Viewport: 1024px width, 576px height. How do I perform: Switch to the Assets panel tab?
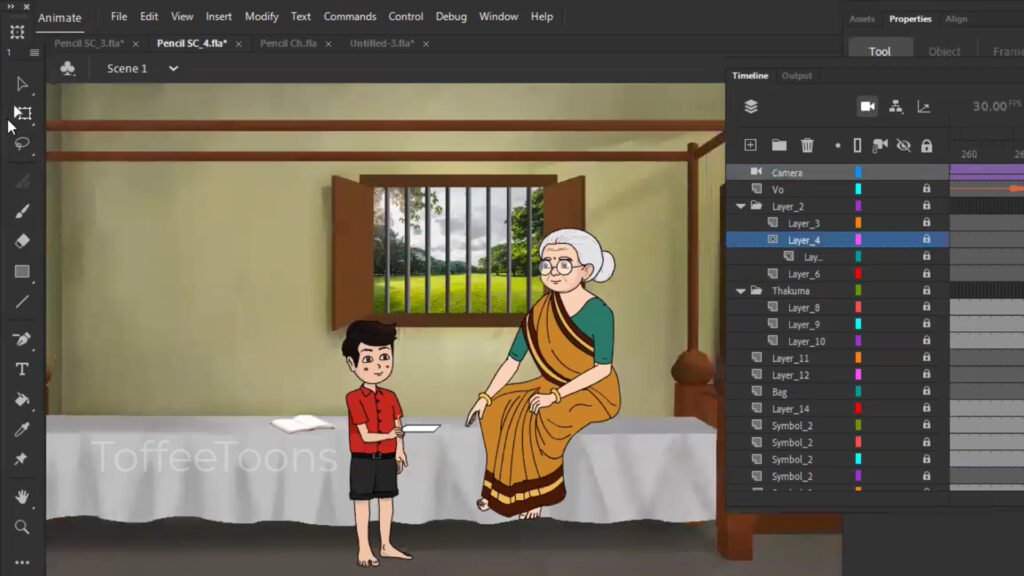point(861,19)
